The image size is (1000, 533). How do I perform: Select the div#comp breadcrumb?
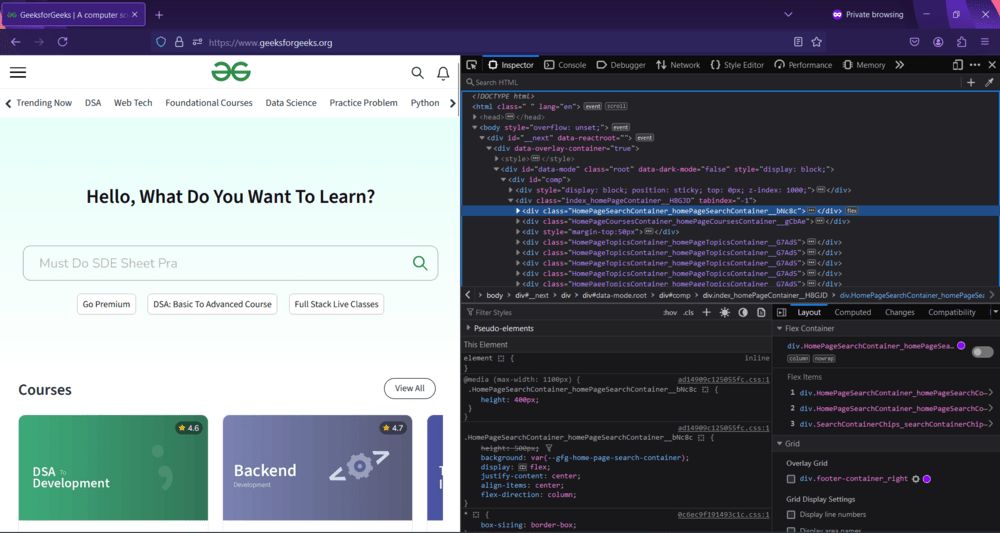[x=675, y=295]
